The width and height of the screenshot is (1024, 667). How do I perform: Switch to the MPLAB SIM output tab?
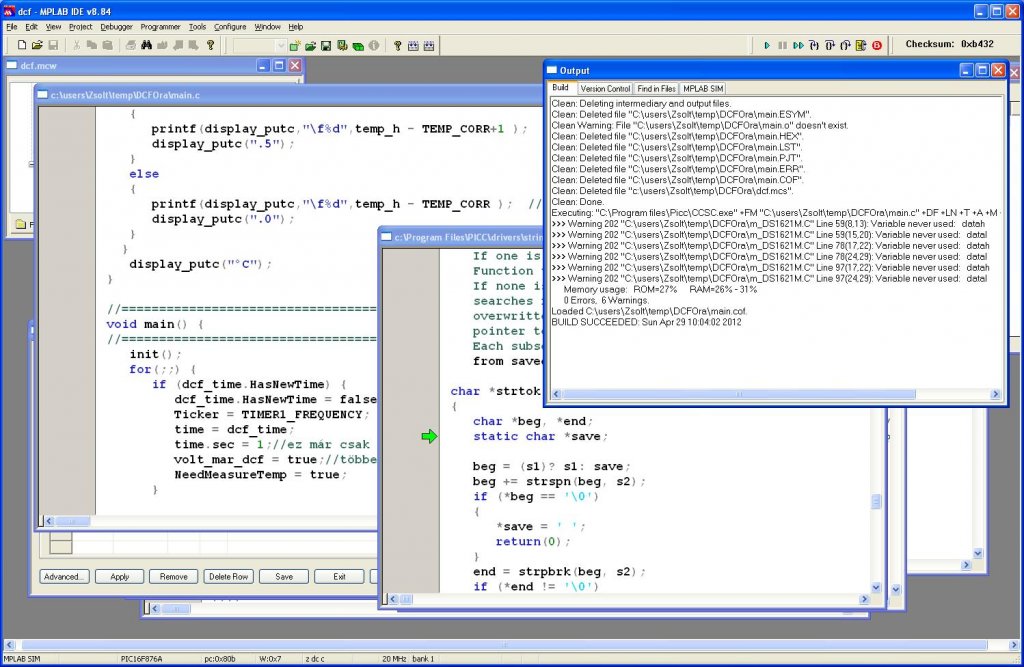(703, 89)
